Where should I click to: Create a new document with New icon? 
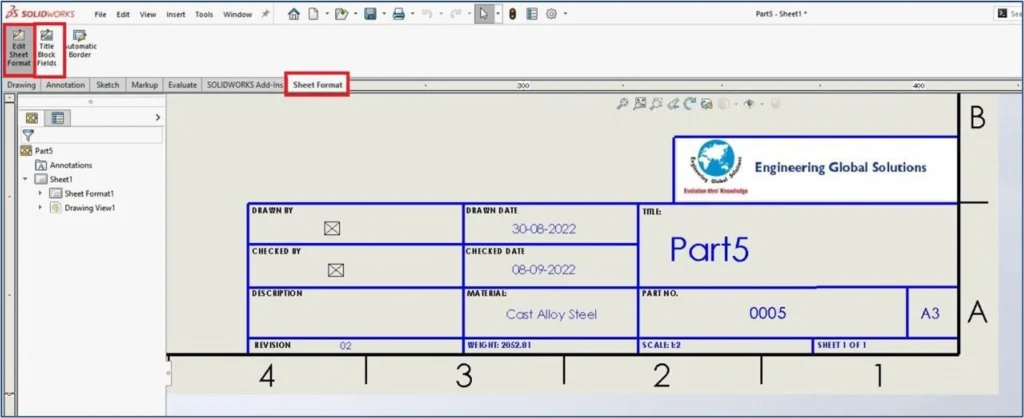(313, 14)
